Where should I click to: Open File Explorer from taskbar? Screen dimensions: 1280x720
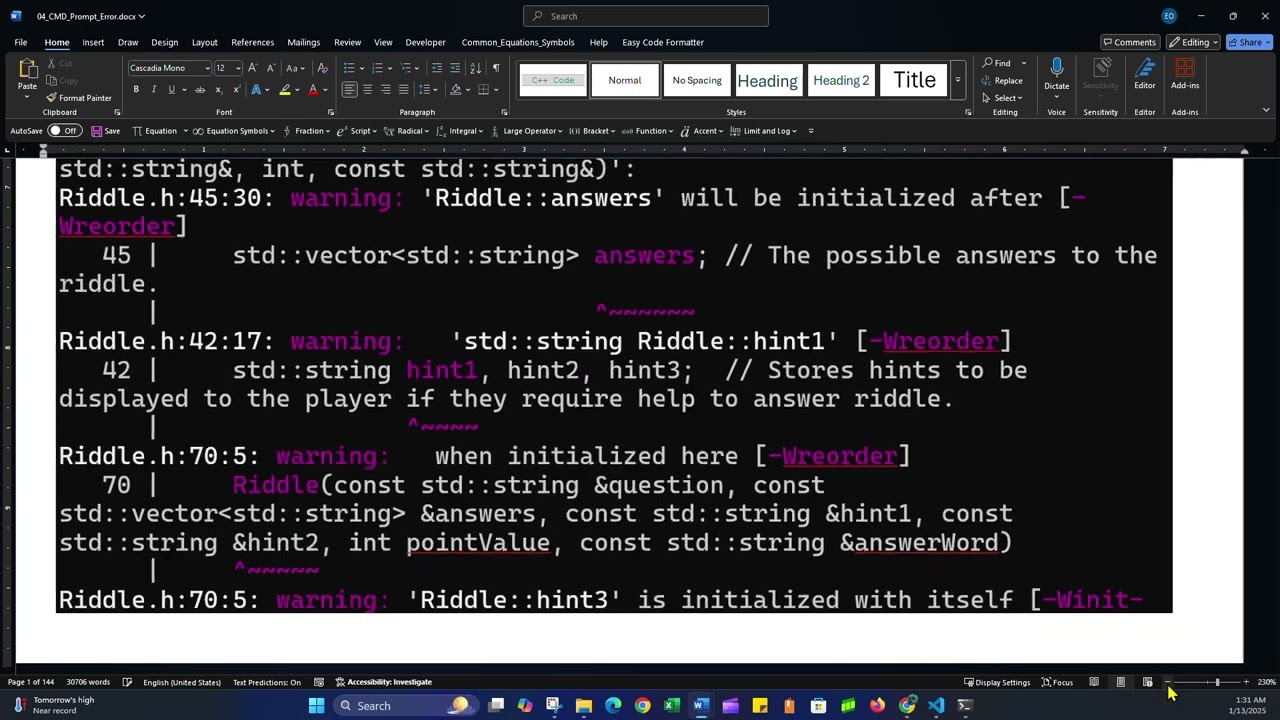point(584,705)
